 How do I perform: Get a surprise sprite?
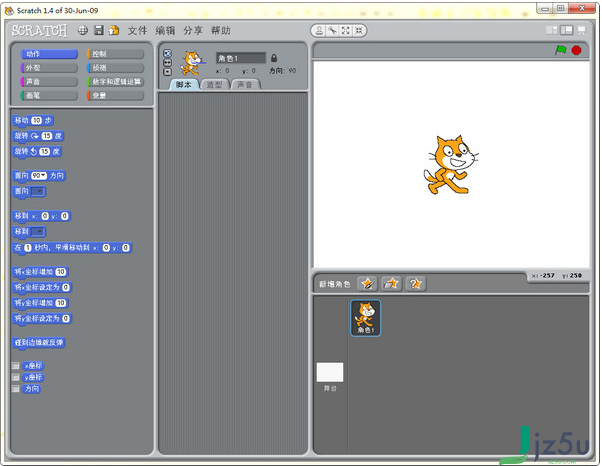(x=415, y=284)
